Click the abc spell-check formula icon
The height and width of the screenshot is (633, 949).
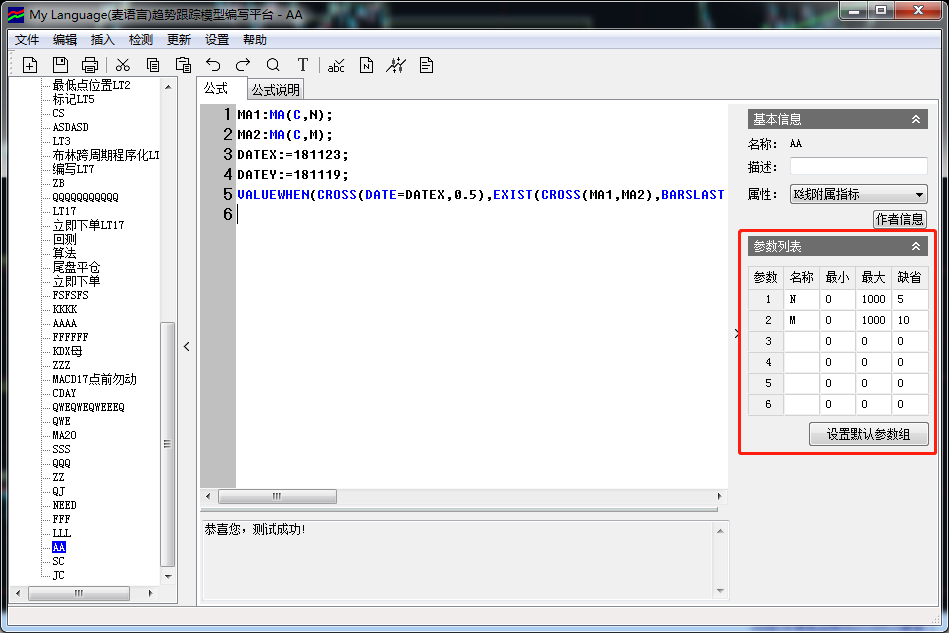[336, 65]
